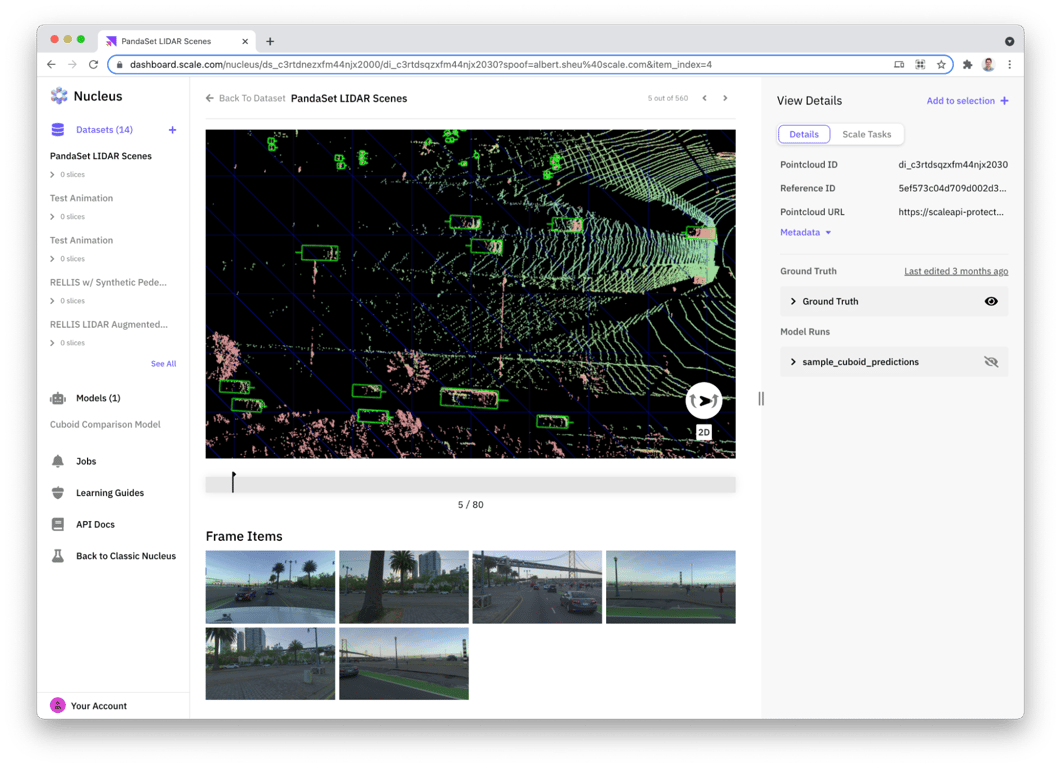Switch to the Scale Tasks tab

[866, 134]
